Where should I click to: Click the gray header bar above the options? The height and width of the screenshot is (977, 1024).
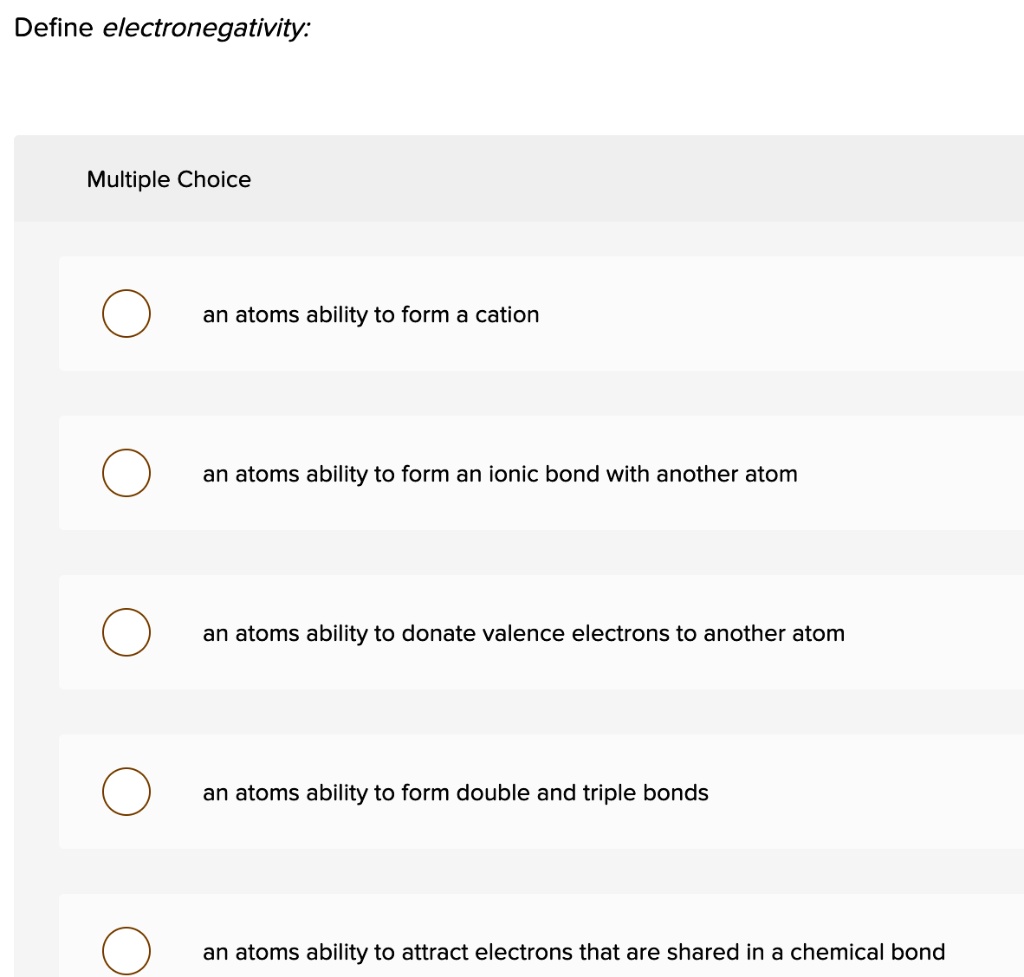coord(600,178)
